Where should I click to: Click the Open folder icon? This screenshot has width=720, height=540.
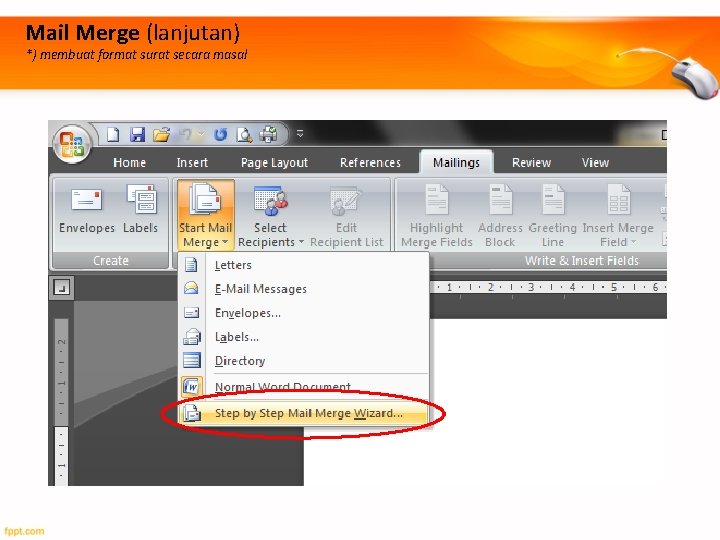(x=161, y=135)
